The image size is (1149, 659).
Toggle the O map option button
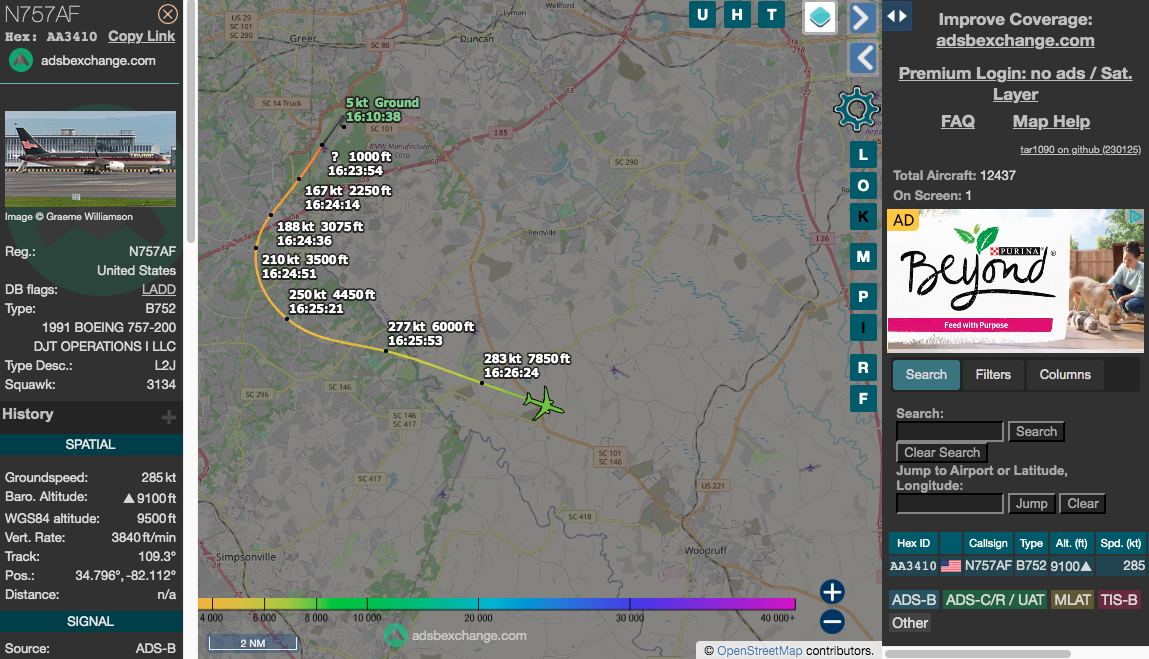863,185
